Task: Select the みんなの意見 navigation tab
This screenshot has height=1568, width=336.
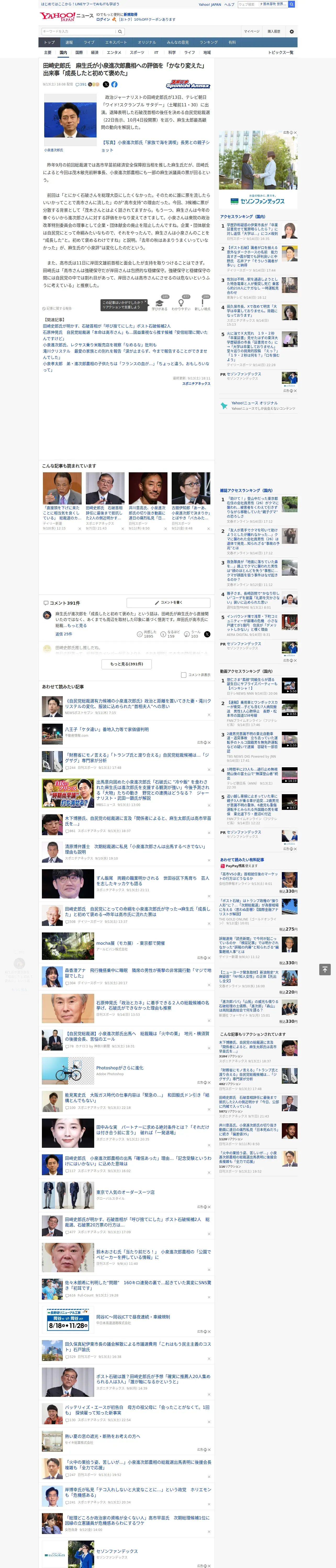Action: (x=177, y=43)
